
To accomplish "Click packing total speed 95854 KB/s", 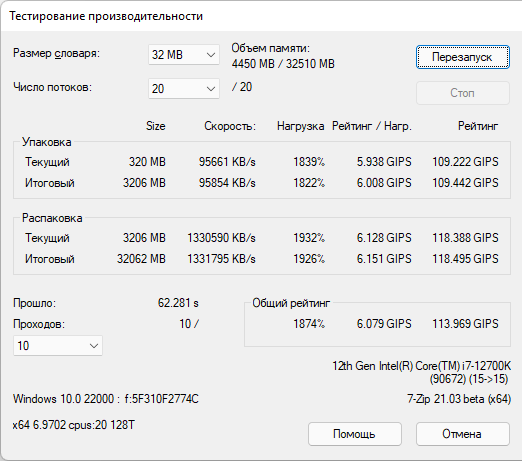I will pos(227,183).
